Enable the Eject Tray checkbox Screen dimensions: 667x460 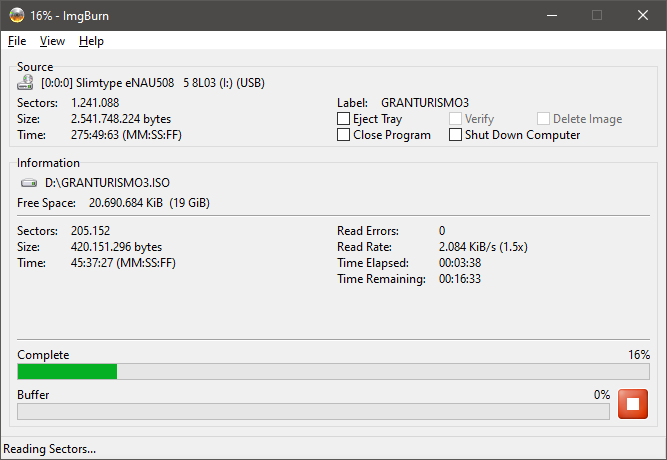click(x=344, y=119)
